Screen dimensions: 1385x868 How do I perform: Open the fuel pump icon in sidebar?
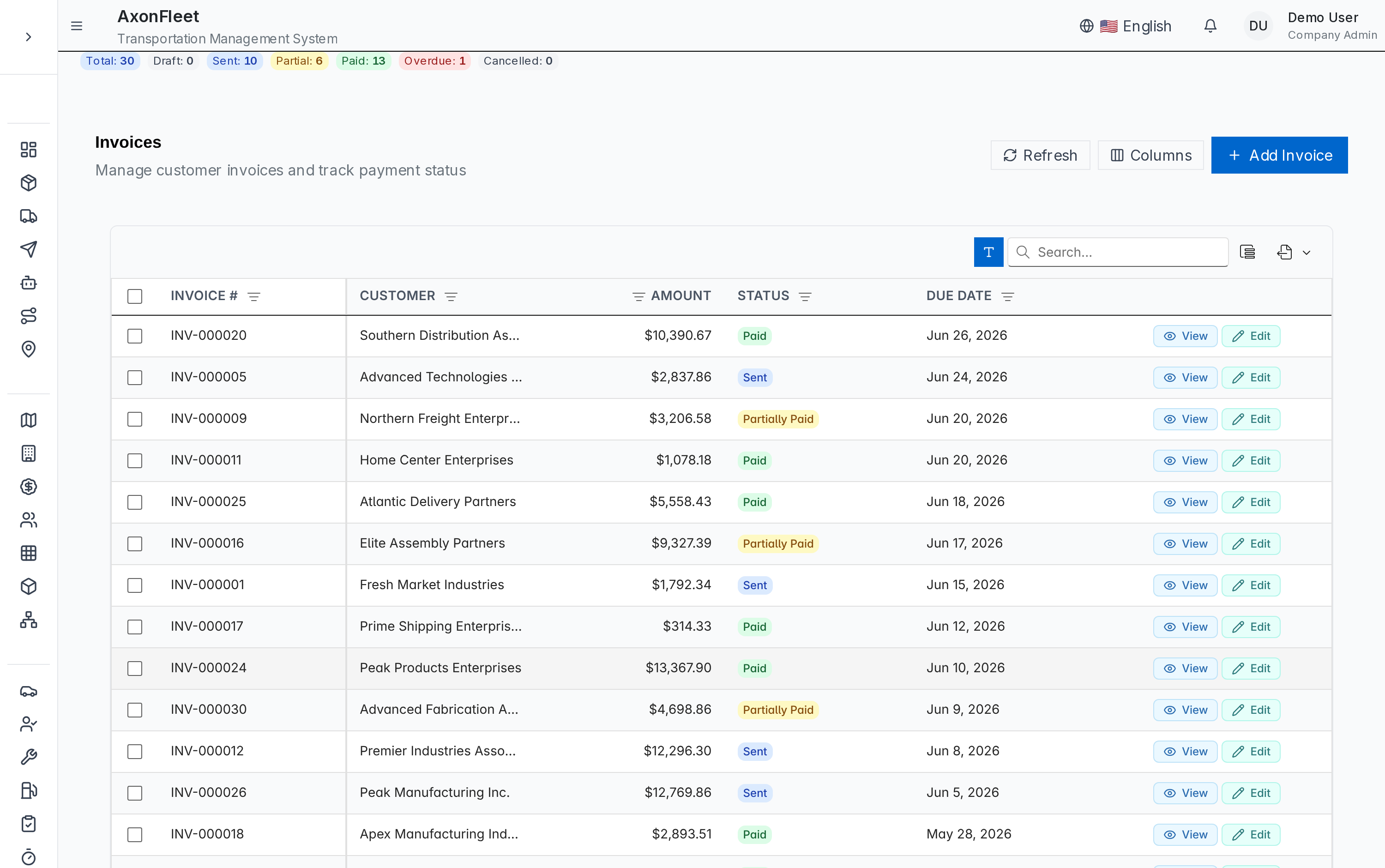click(x=29, y=791)
